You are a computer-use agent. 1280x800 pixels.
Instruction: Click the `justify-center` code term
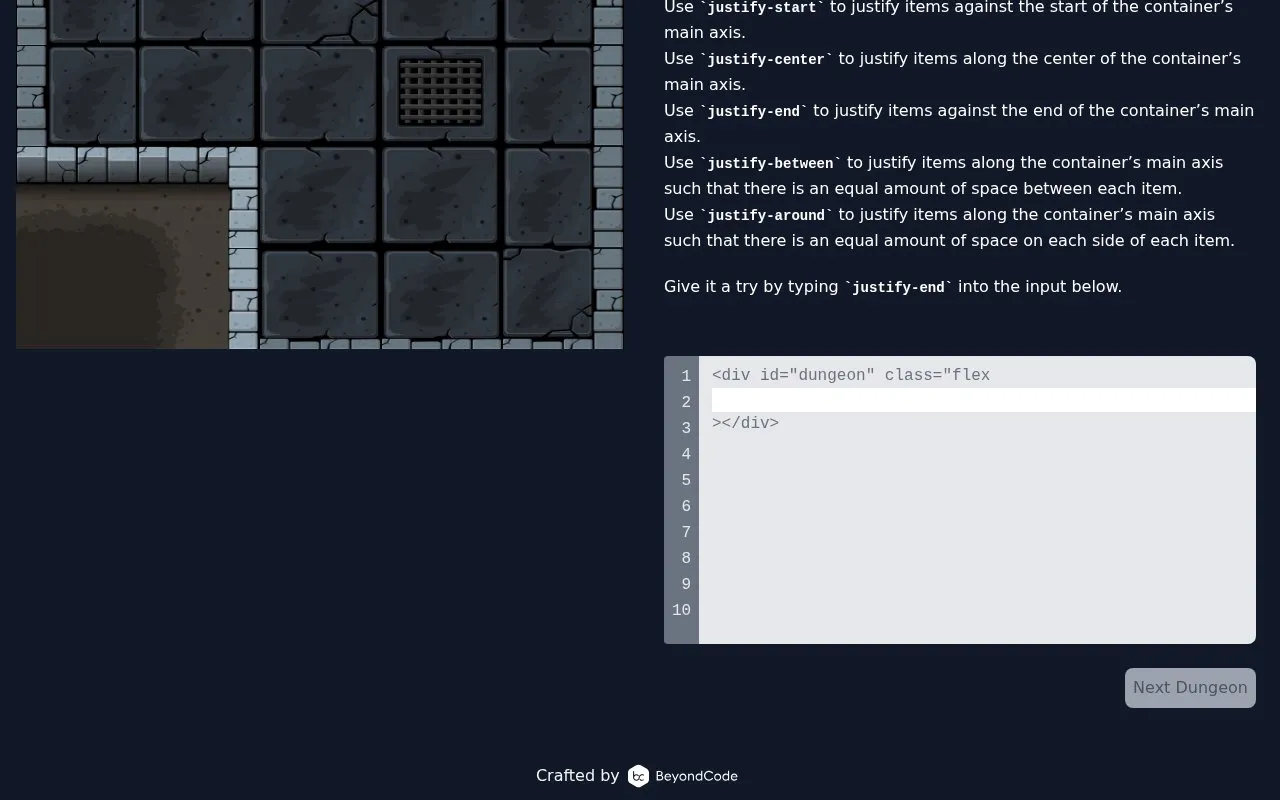[766, 59]
